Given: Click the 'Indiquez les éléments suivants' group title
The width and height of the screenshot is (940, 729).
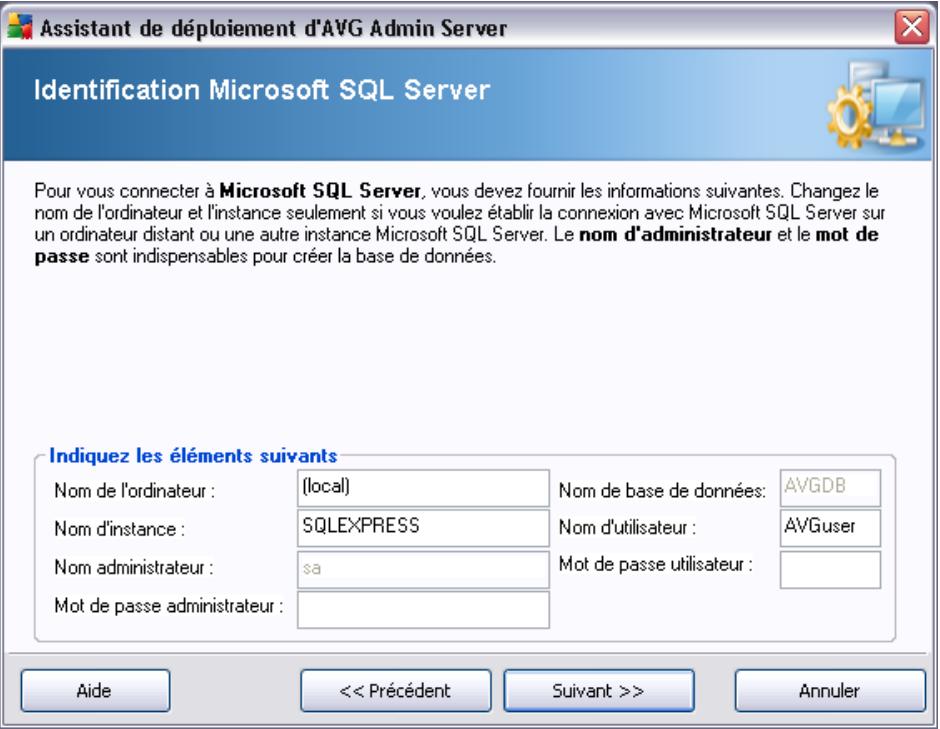Looking at the screenshot, I should click(x=193, y=456).
